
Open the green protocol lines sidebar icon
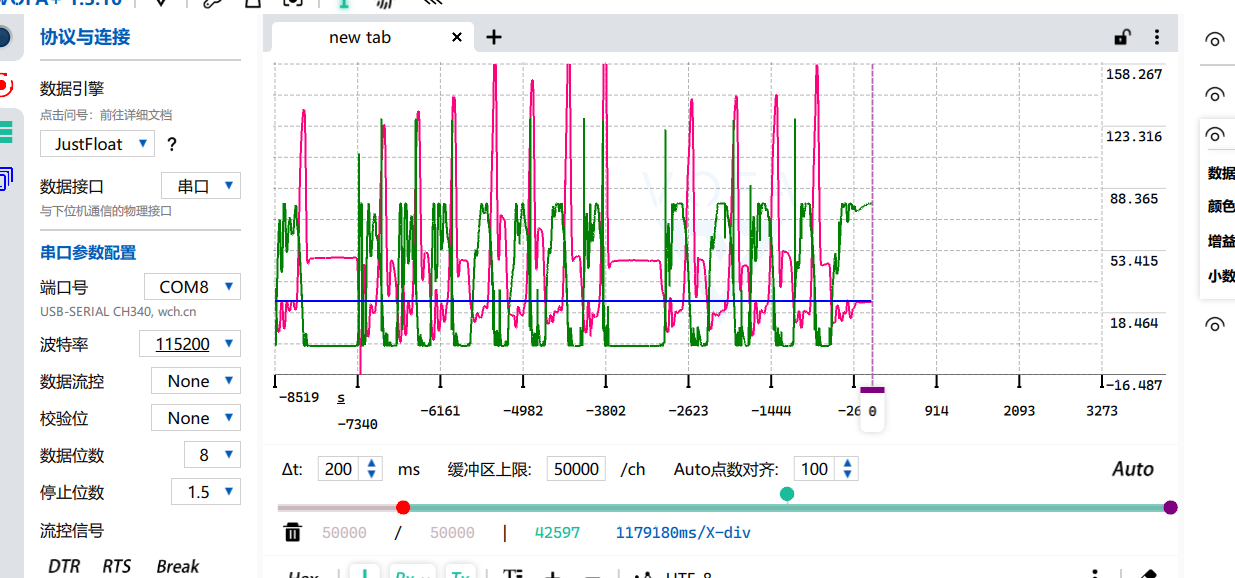pyautogui.click(x=5, y=131)
